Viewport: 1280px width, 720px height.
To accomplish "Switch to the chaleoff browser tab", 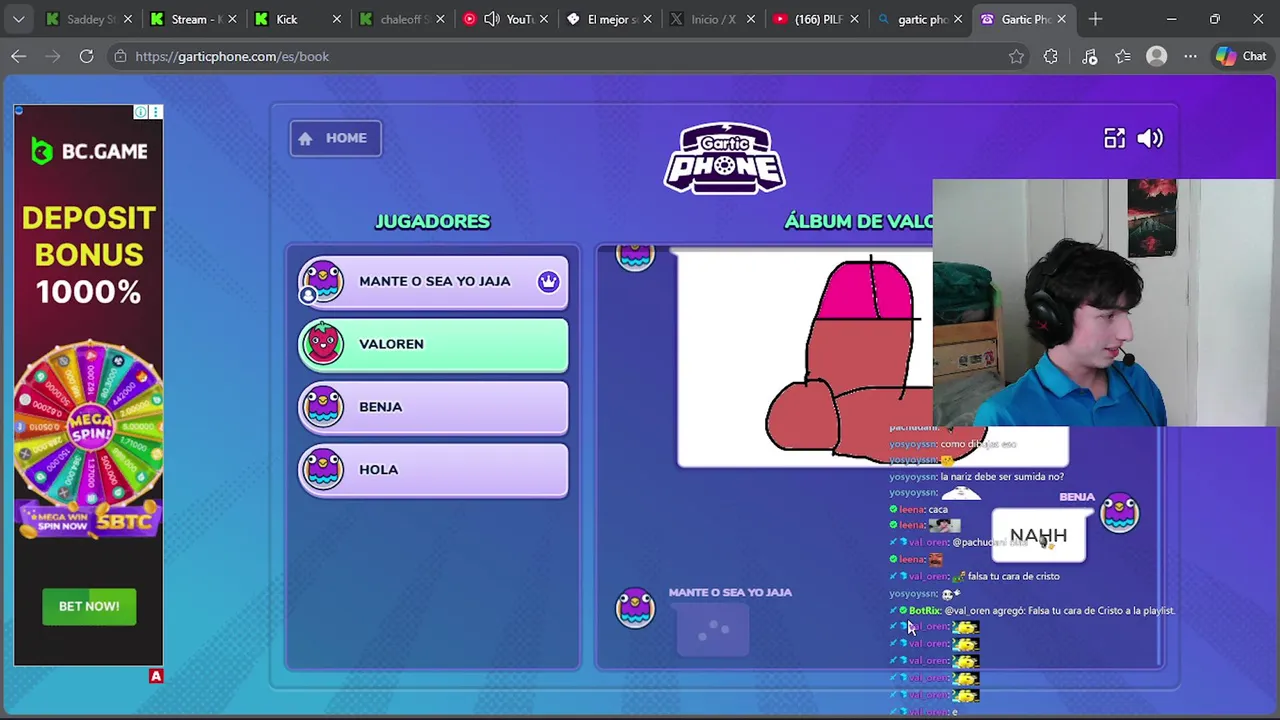I will click(x=400, y=19).
